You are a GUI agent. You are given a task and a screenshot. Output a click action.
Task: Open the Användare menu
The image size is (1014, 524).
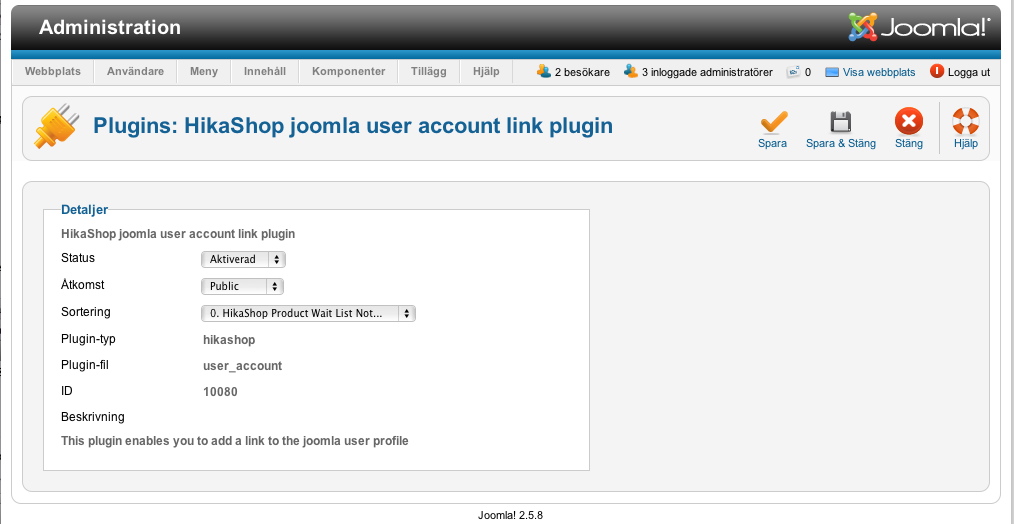[x=135, y=72]
